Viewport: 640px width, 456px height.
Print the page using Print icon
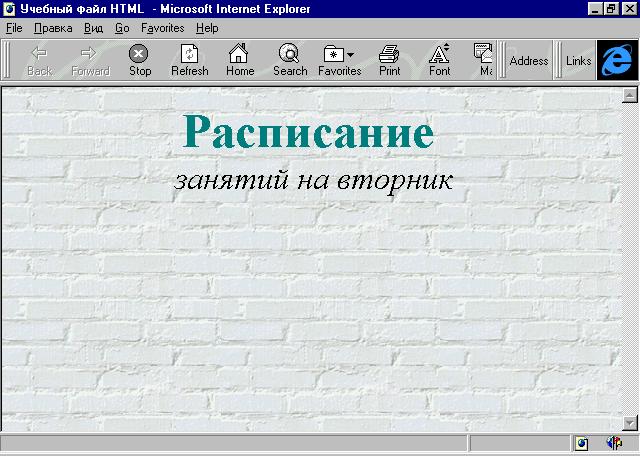(389, 60)
